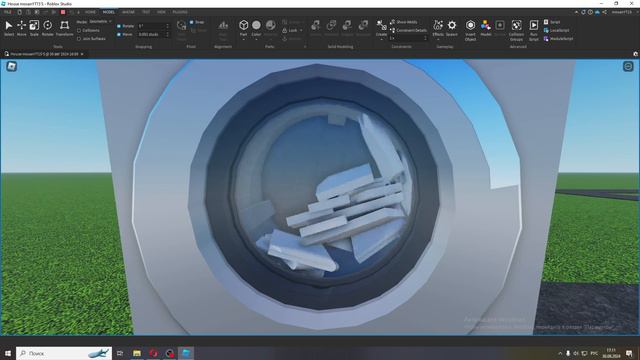
Task: Activate the Rotate tool
Action: (47, 28)
